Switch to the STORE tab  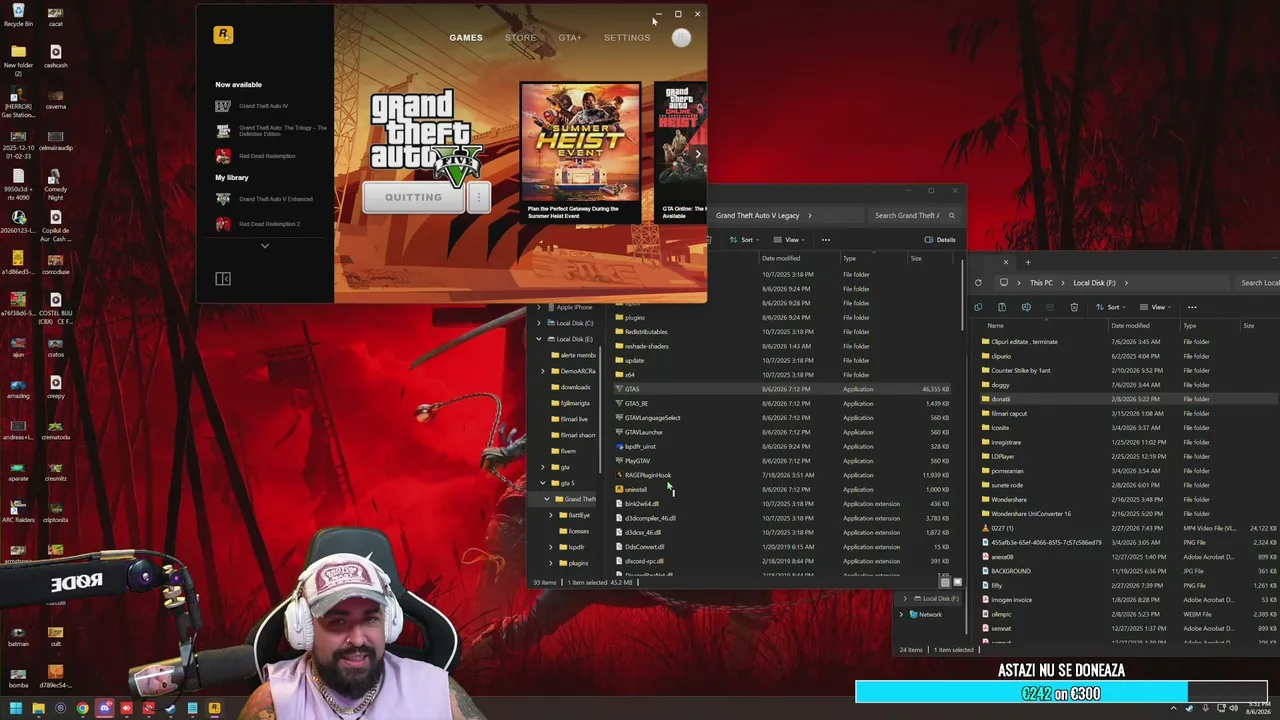[x=520, y=38]
